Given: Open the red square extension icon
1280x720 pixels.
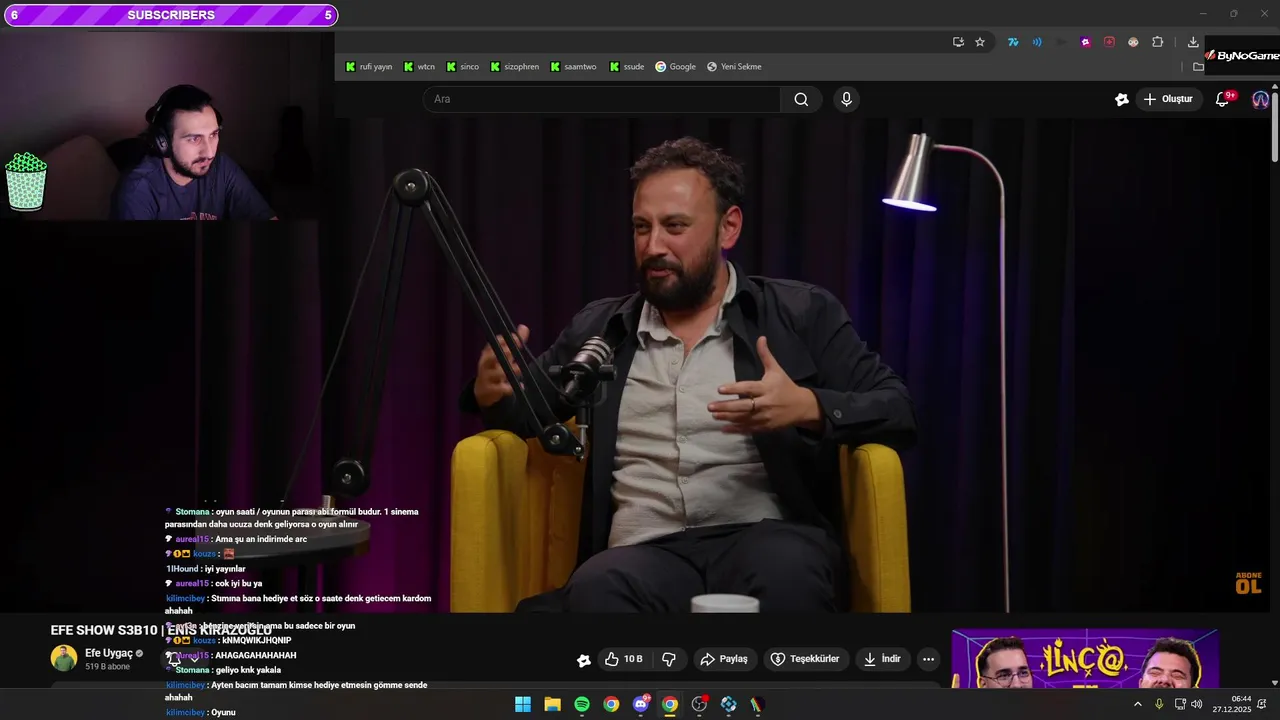Looking at the screenshot, I should [1109, 42].
